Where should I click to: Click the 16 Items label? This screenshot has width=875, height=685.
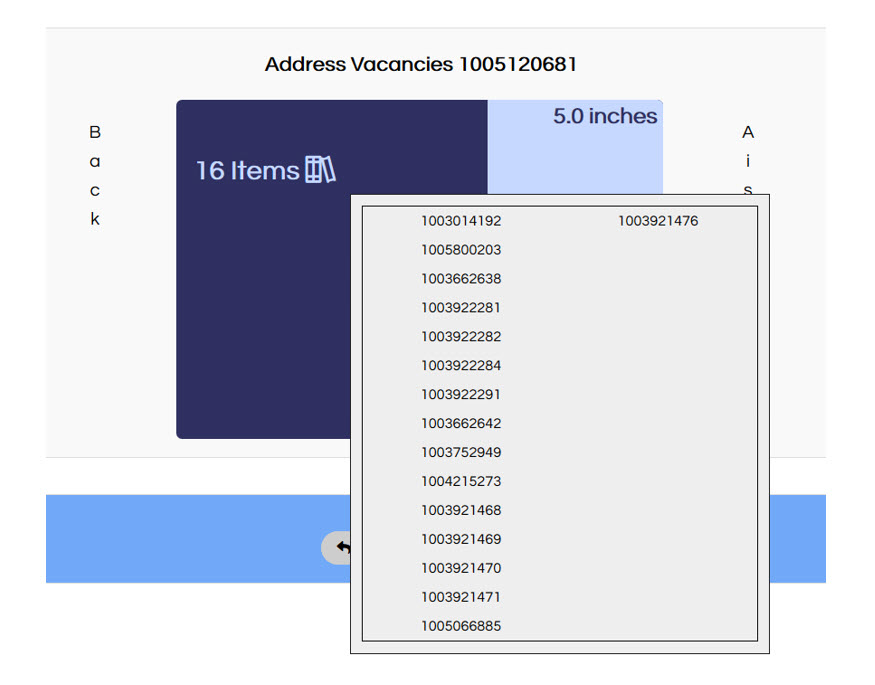tap(247, 171)
